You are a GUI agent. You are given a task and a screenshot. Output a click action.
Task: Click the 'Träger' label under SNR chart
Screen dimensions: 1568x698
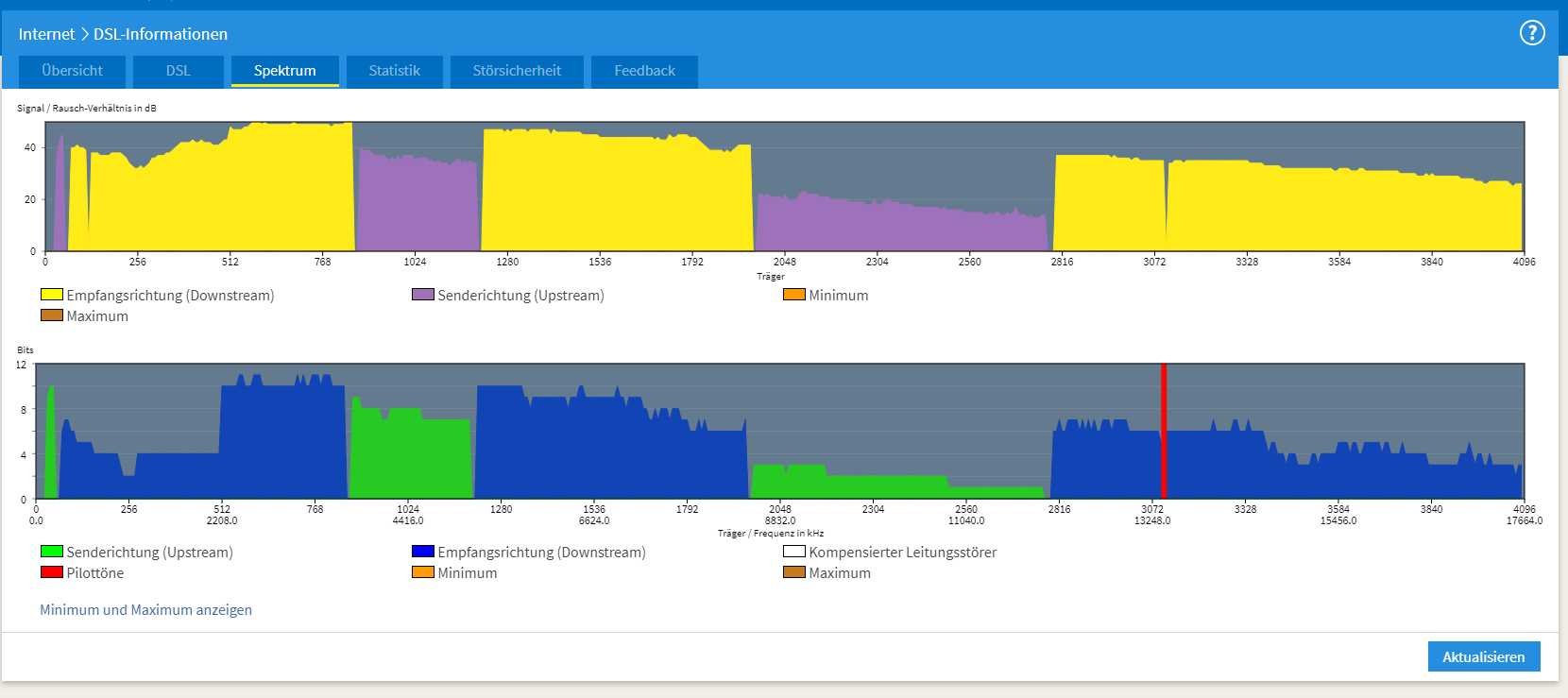(x=771, y=277)
